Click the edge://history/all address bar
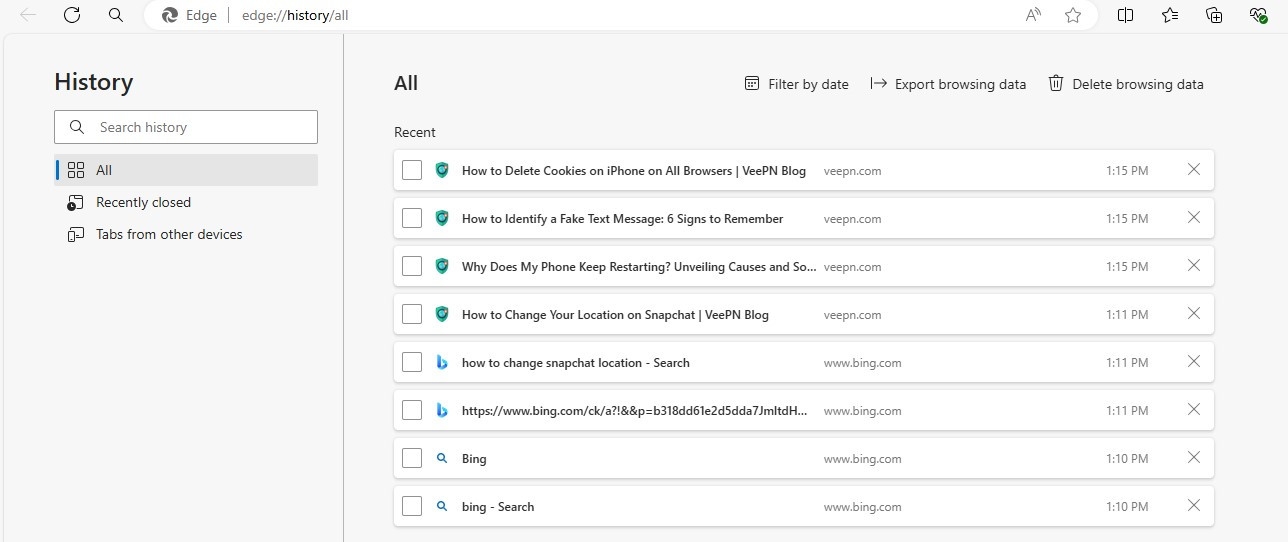Viewport: 1288px width, 542px height. click(x=620, y=16)
